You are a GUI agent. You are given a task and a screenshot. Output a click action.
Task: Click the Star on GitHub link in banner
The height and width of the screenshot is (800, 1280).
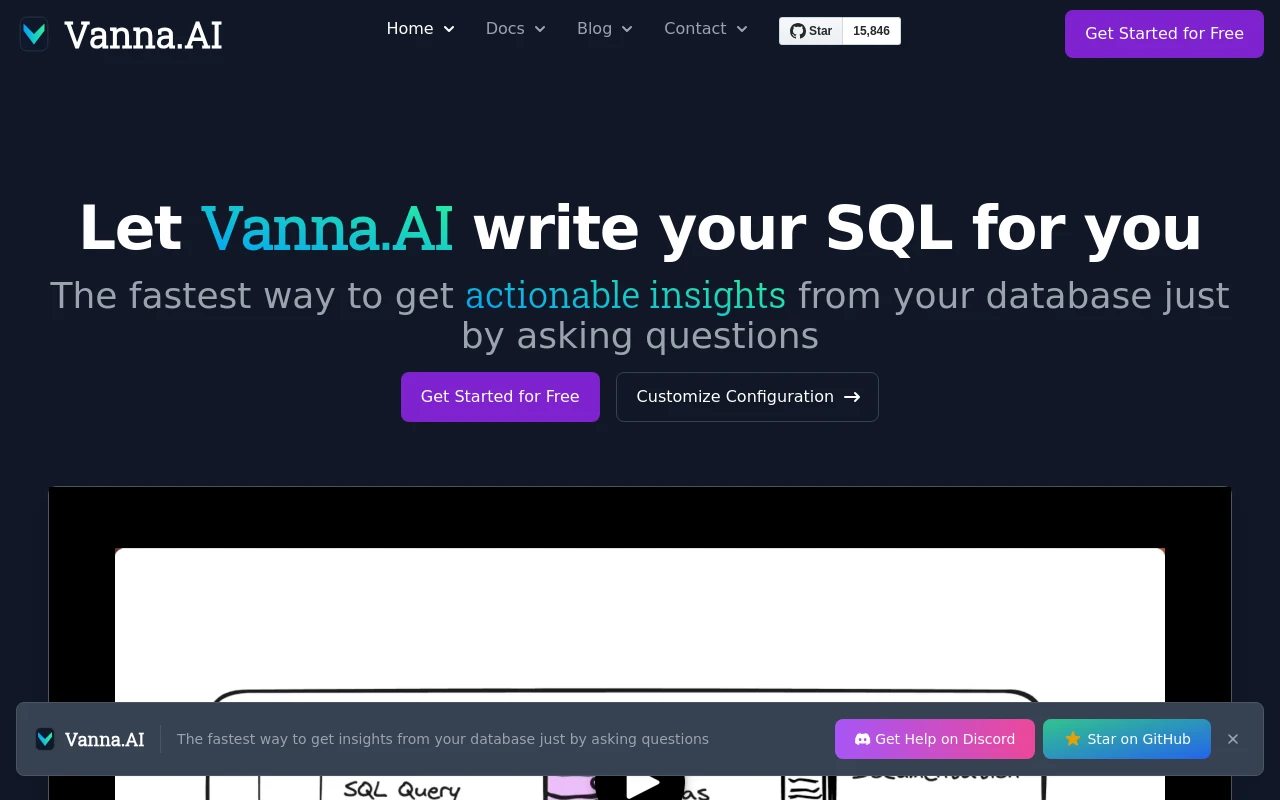point(1127,739)
